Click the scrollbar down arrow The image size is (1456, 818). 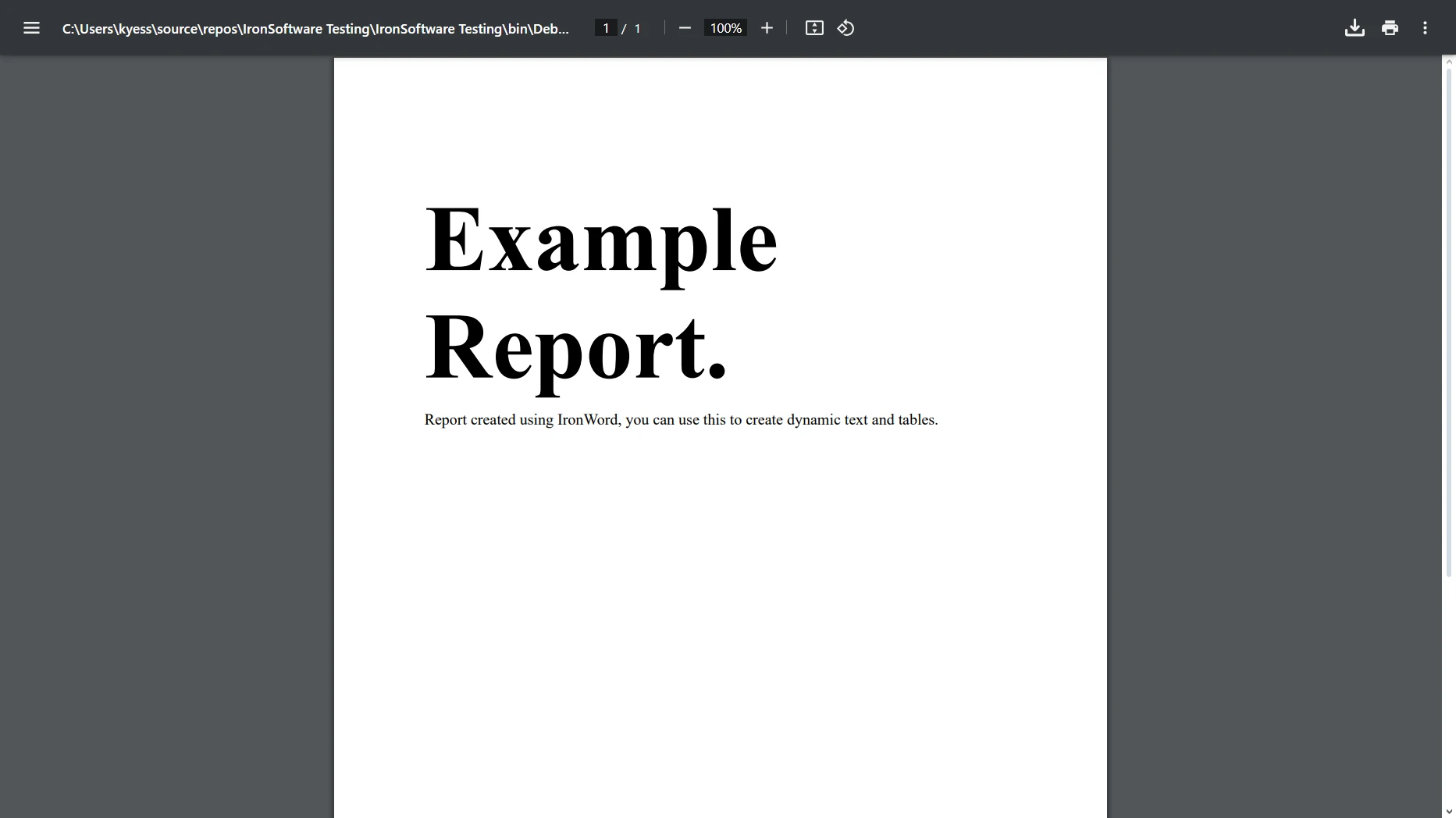[1449, 812]
